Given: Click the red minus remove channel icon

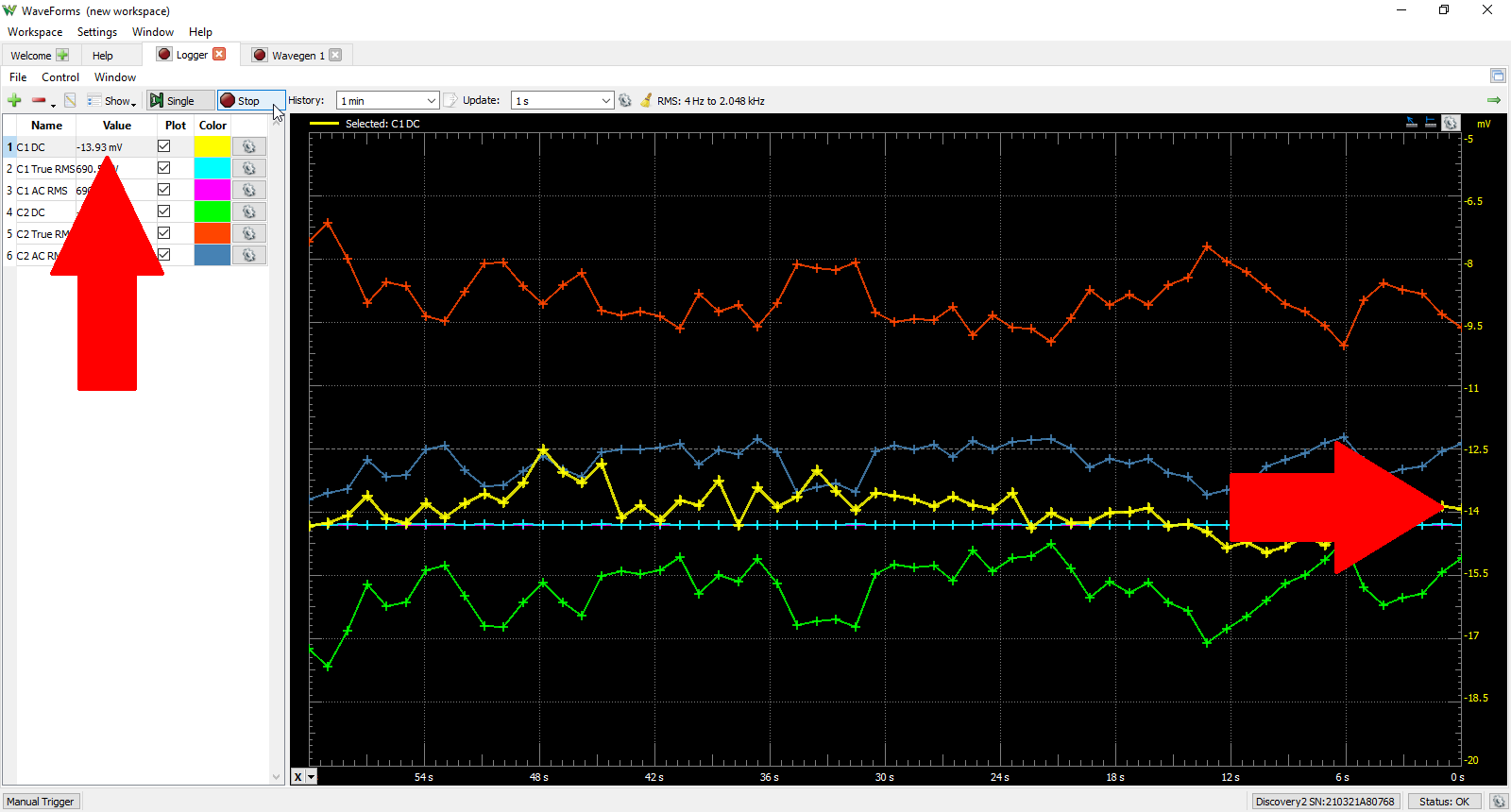Looking at the screenshot, I should (39, 100).
